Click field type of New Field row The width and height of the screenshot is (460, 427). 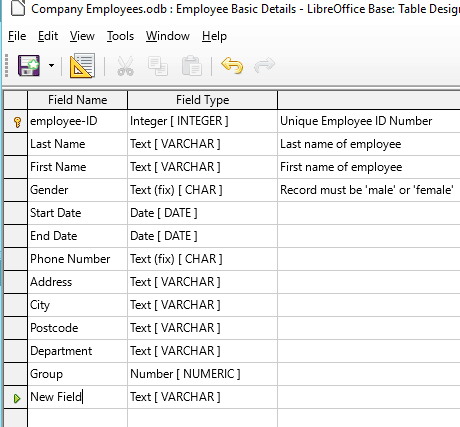(202, 397)
